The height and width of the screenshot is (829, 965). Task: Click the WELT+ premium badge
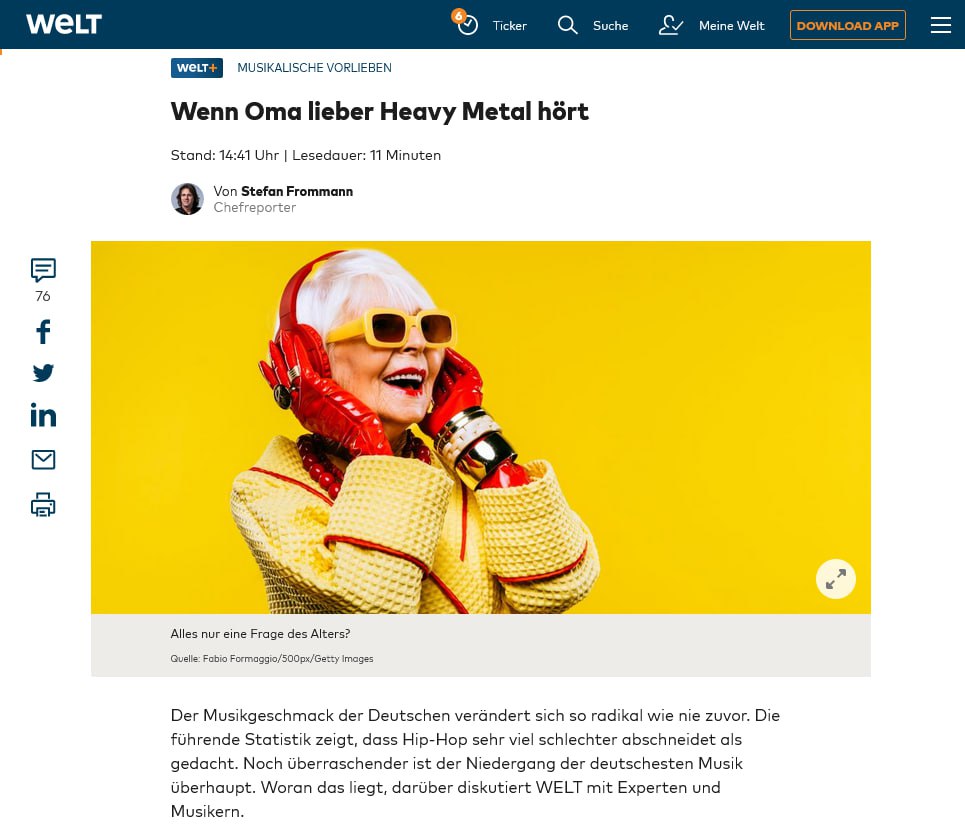pos(197,68)
